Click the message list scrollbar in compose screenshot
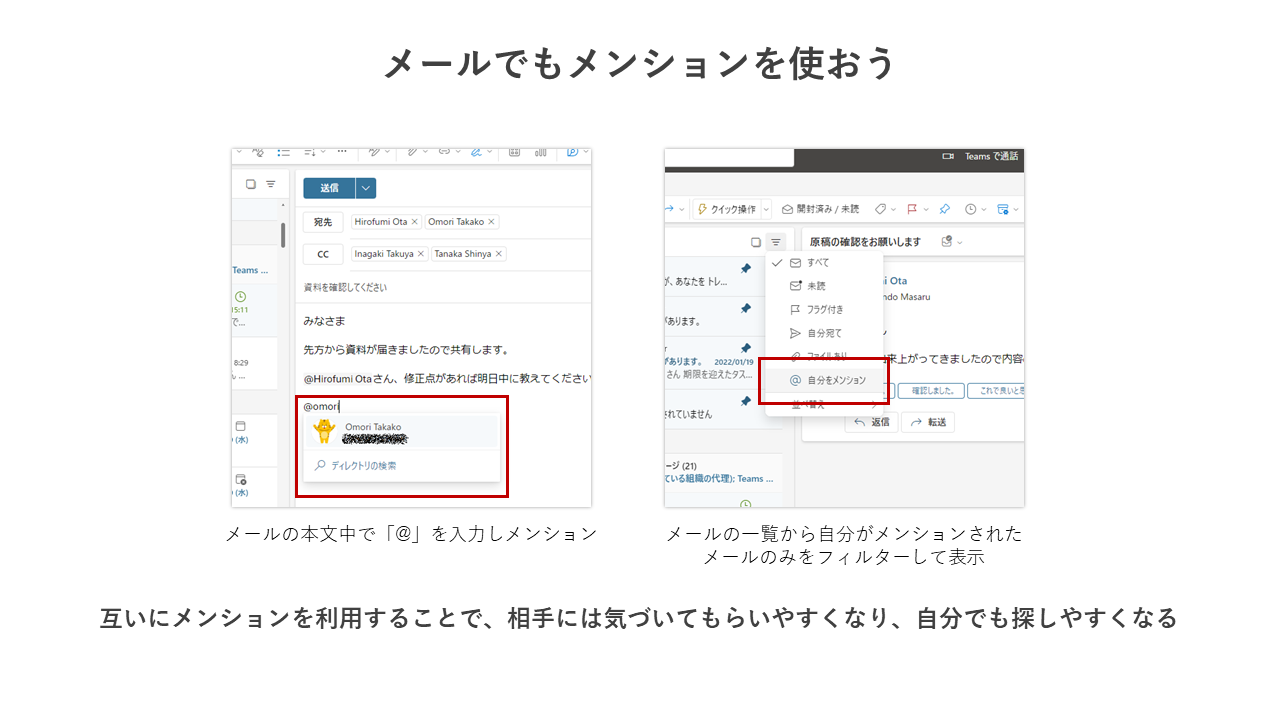This screenshot has height=720, width=1280. pos(283,235)
